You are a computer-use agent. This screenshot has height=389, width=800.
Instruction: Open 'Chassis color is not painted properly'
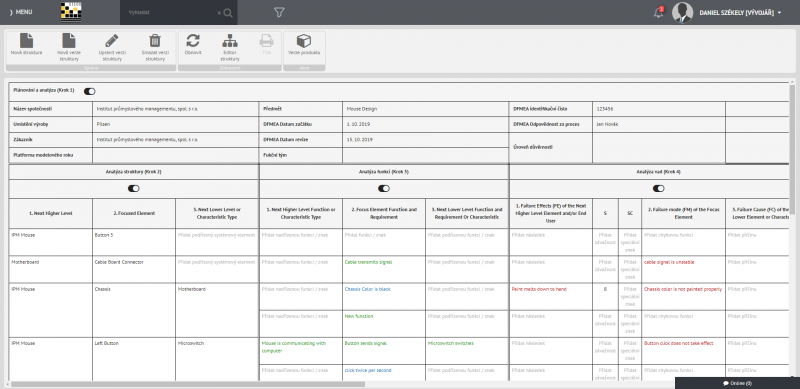point(683,289)
